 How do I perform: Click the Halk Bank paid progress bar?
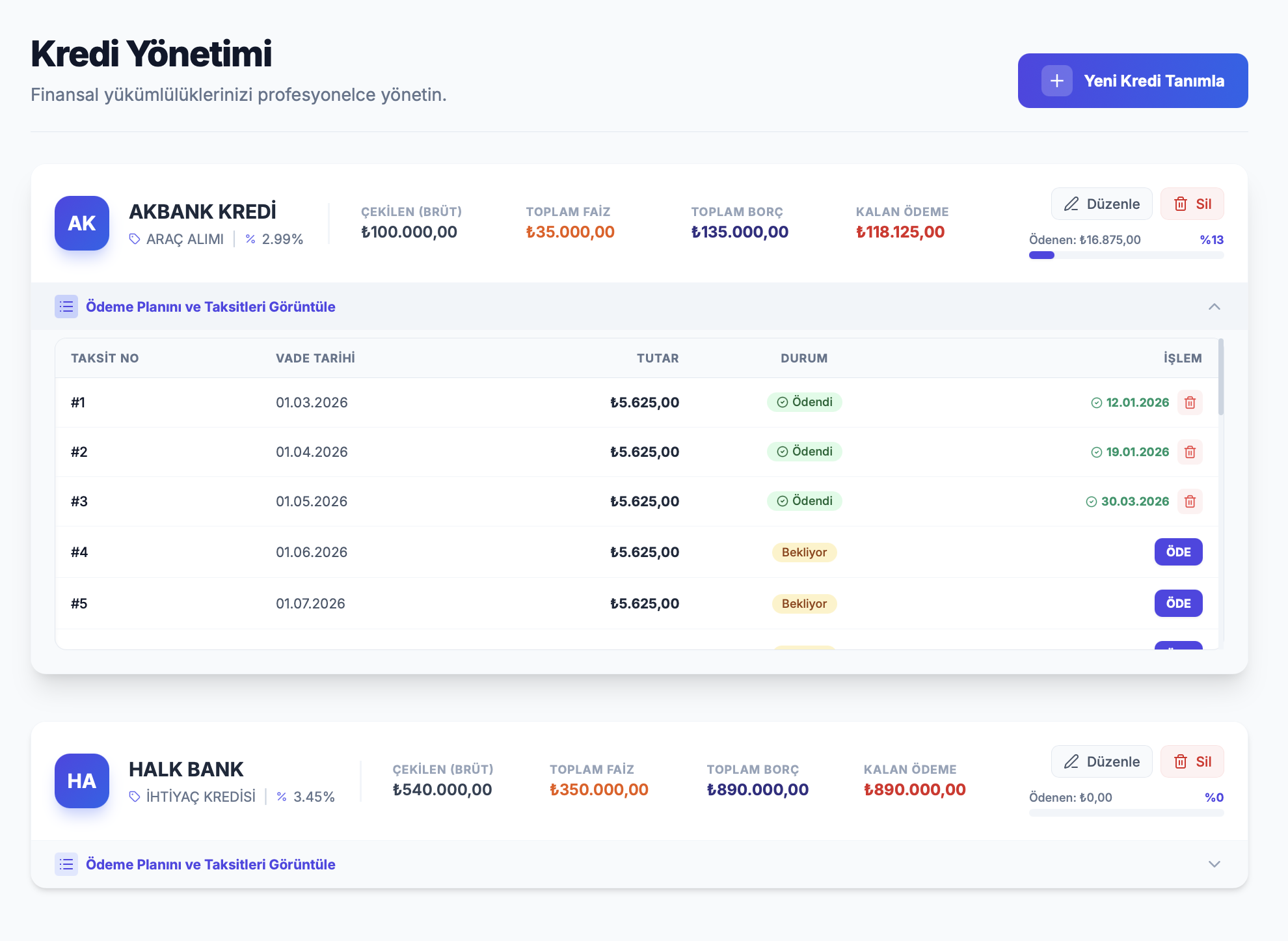[x=1126, y=813]
